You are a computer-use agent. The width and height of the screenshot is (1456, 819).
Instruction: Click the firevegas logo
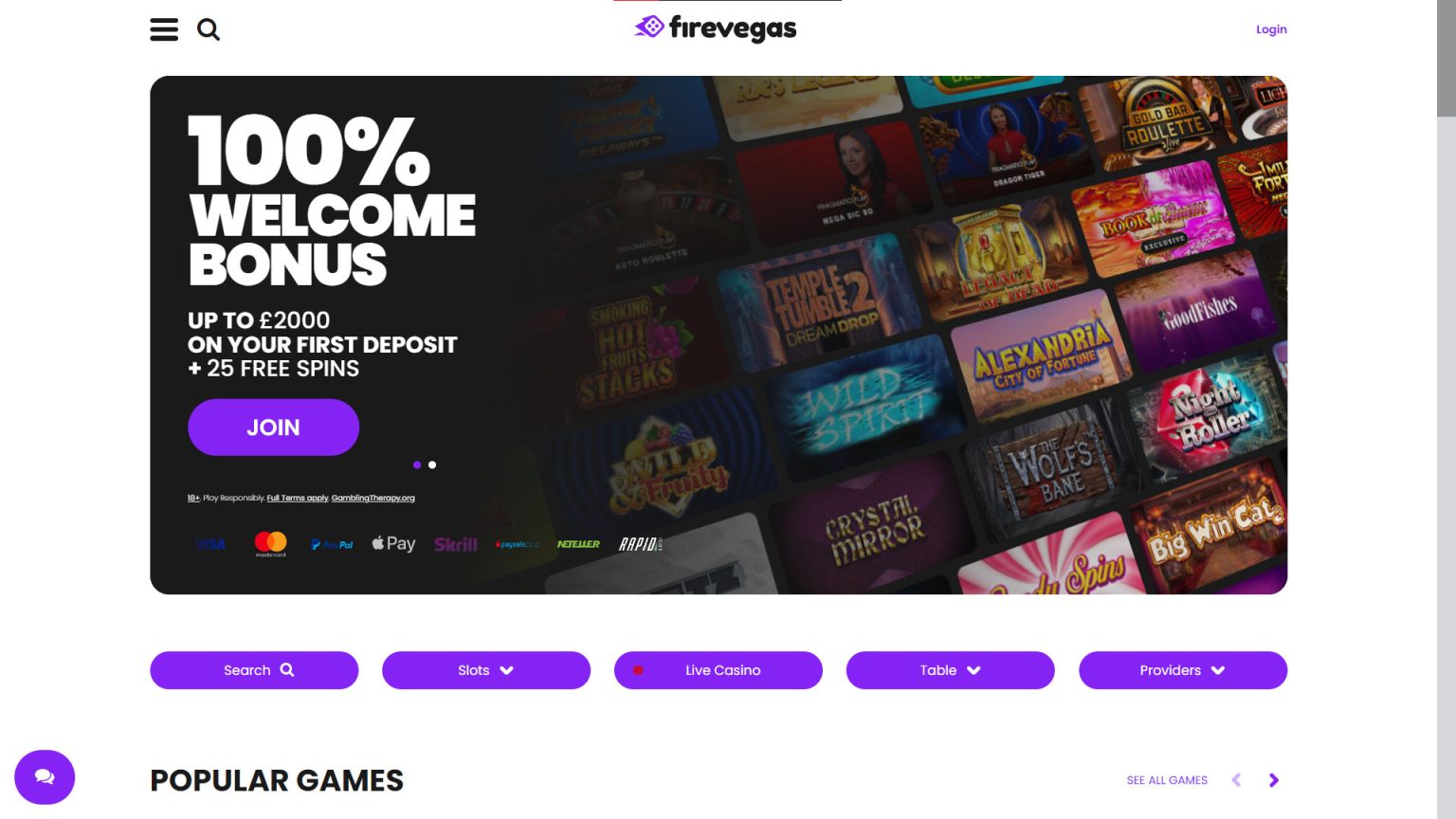point(716,28)
